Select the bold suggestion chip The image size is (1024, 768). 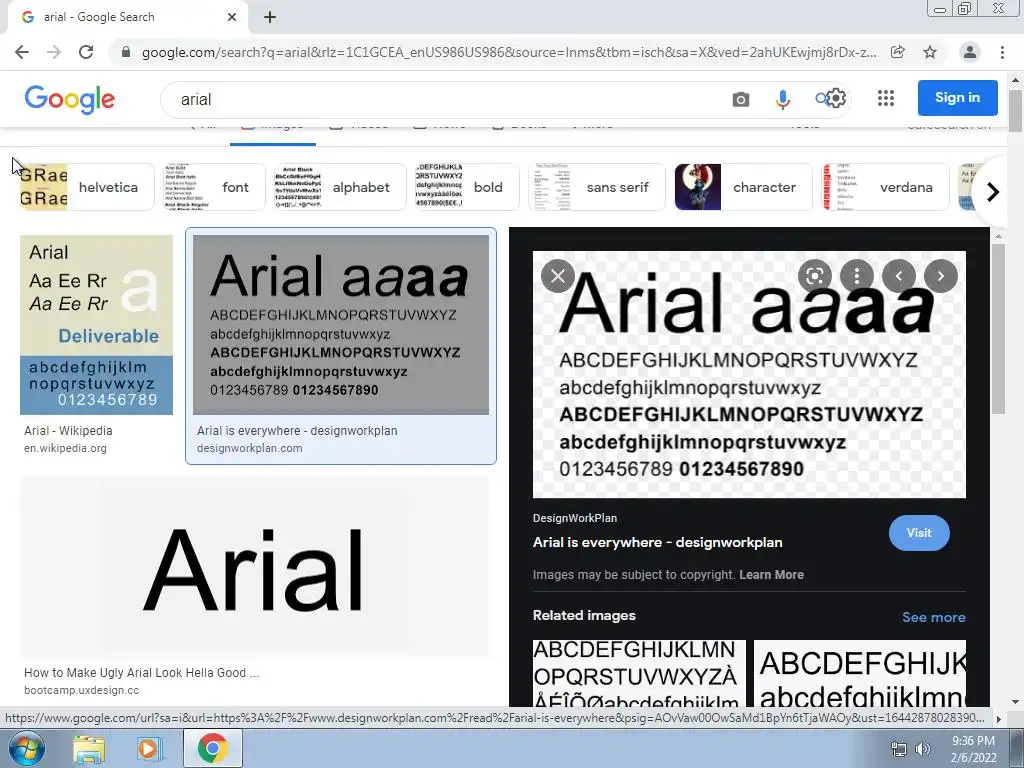point(467,187)
